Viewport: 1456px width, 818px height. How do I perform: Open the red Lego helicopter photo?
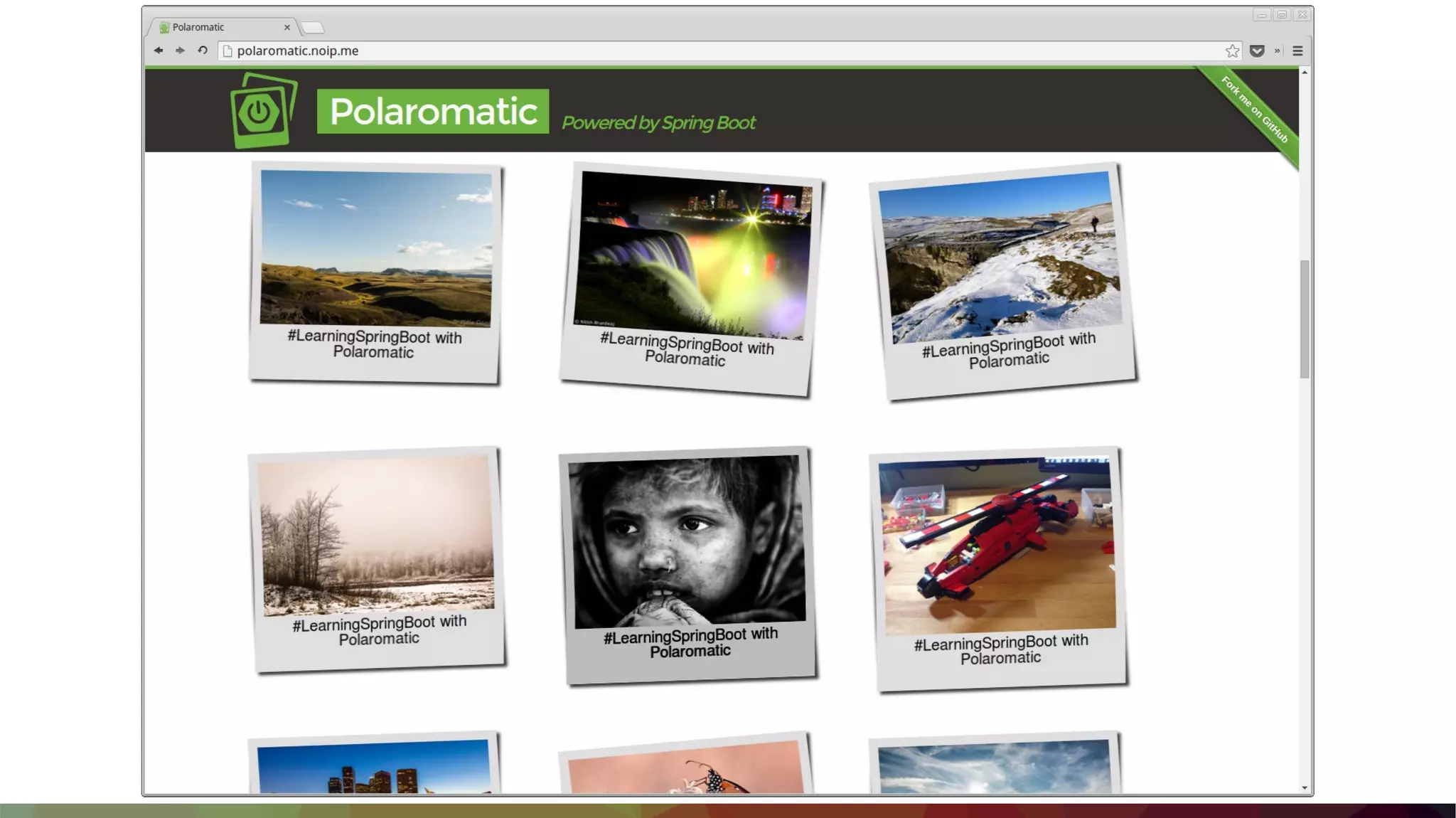pos(998,544)
